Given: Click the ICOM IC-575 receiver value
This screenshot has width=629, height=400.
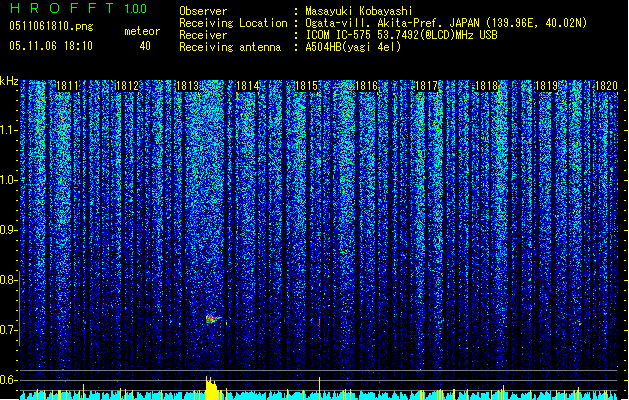Looking at the screenshot, I should [x=401, y=35].
